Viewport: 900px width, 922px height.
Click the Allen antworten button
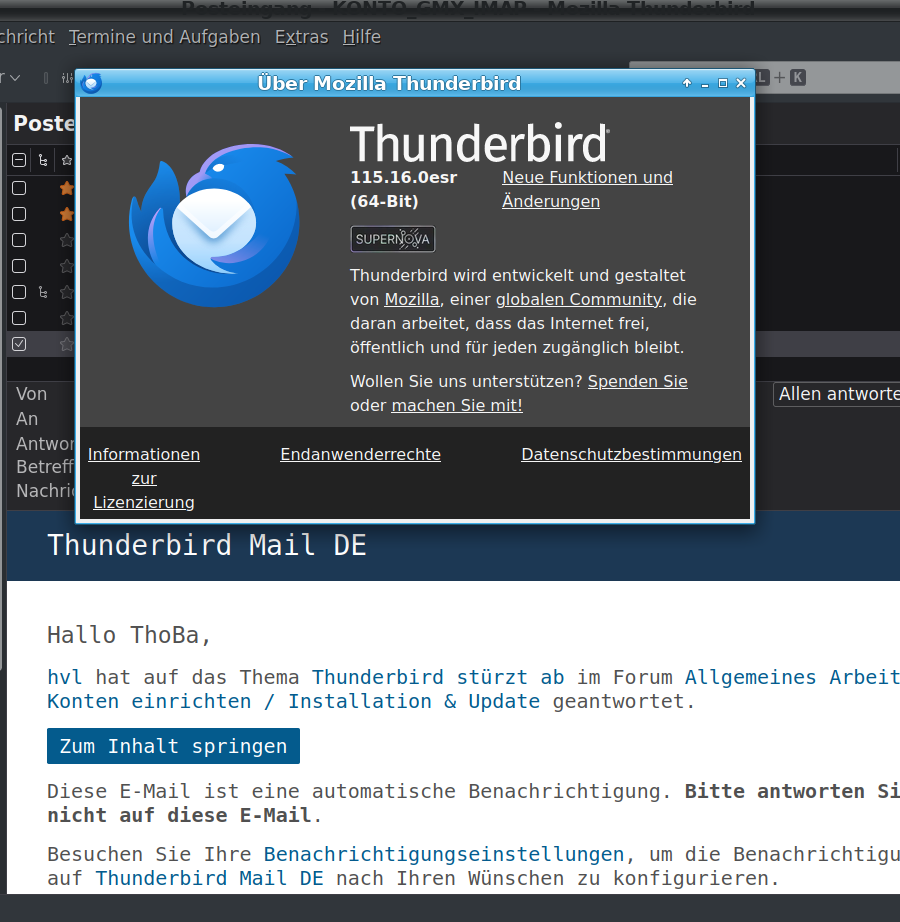(x=837, y=395)
